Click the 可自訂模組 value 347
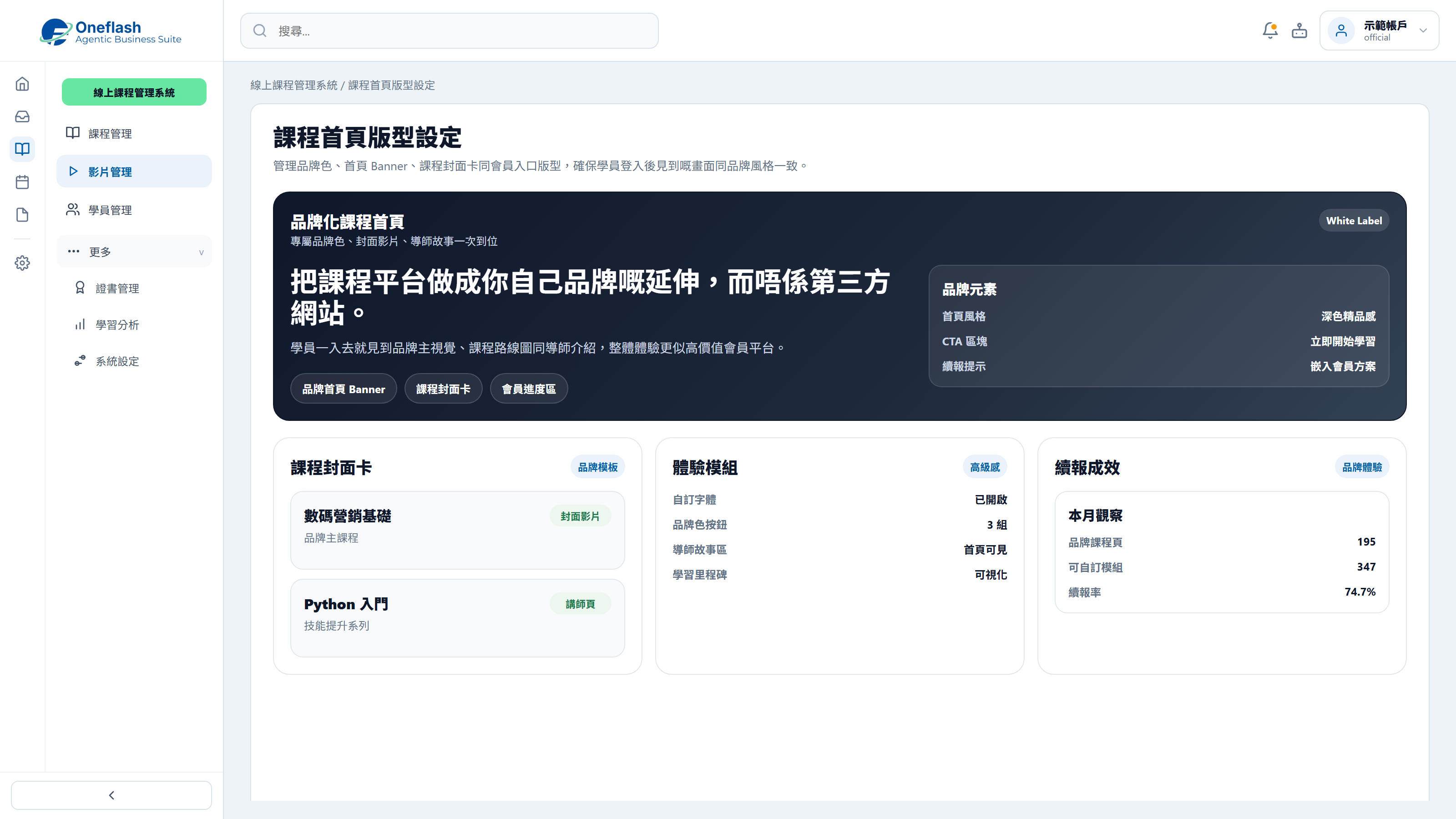This screenshot has width=1456, height=819. point(1366,566)
